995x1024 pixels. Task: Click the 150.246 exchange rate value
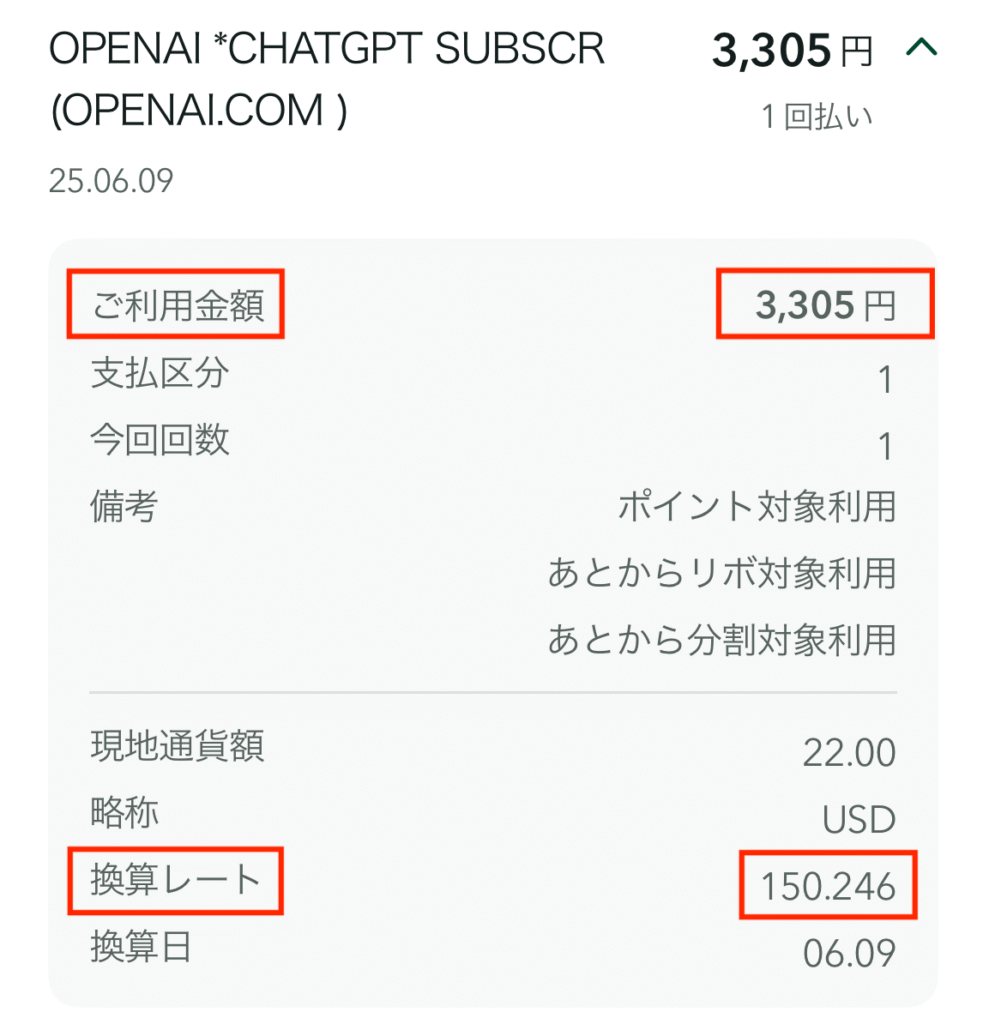(x=828, y=886)
